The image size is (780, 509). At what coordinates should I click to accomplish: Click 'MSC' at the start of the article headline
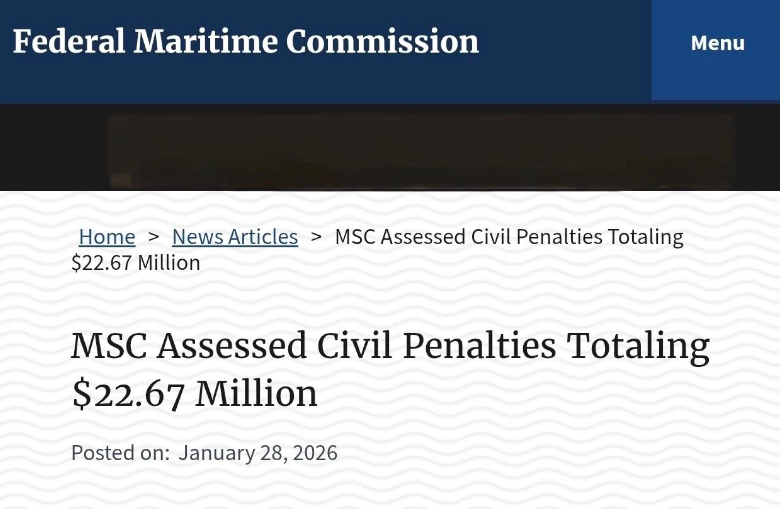[108, 346]
